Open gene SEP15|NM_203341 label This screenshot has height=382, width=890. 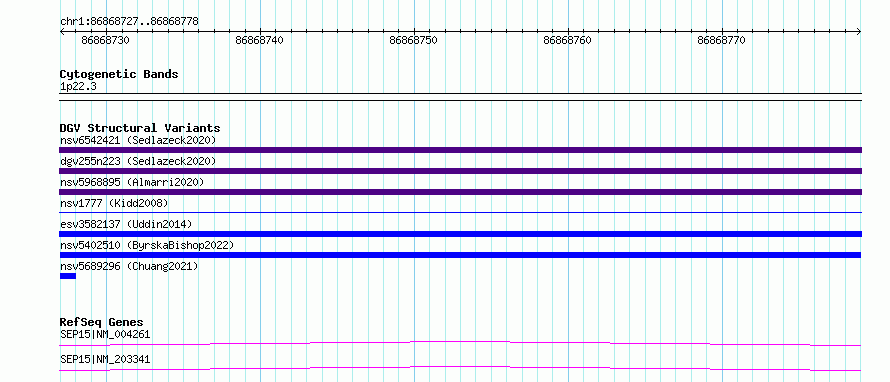(105, 360)
